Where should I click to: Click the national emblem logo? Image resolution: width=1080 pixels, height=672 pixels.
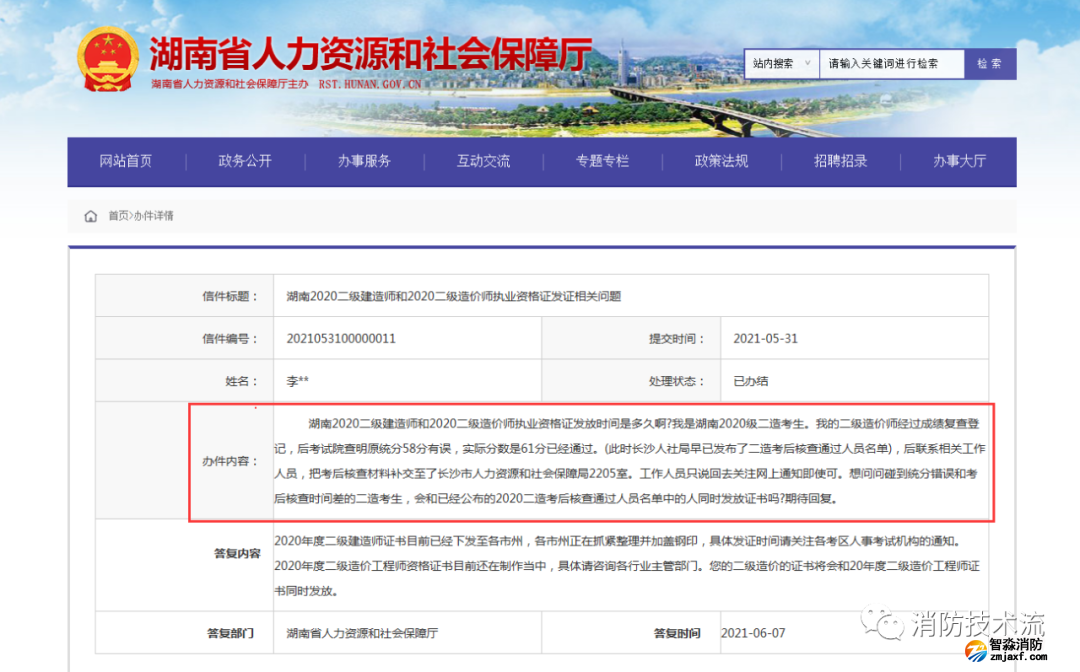[108, 60]
